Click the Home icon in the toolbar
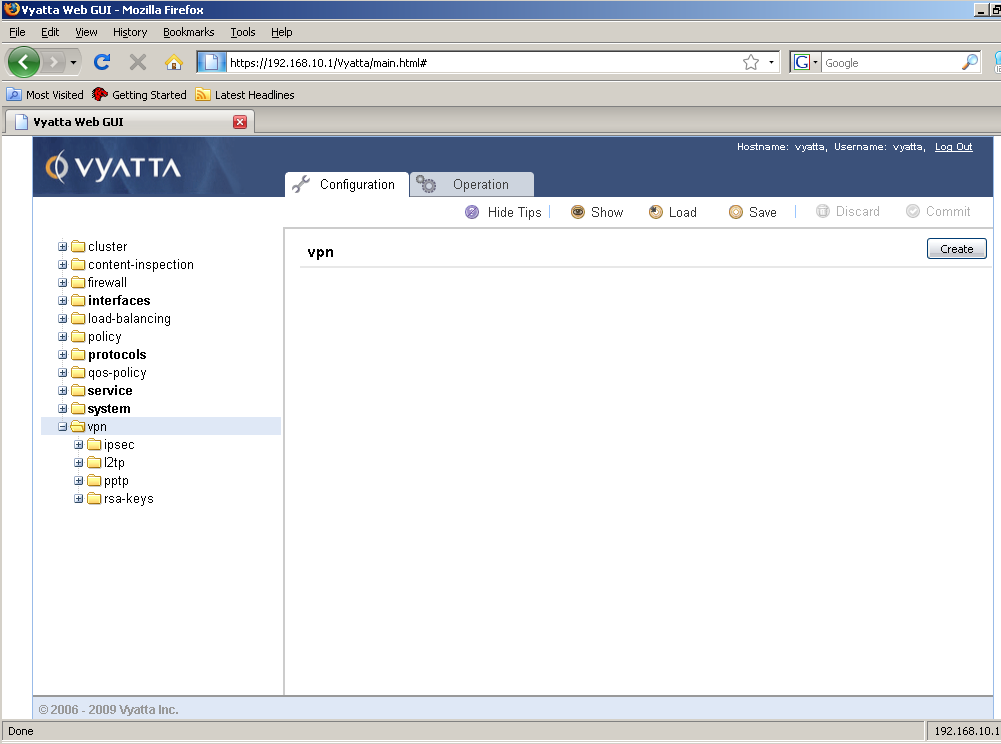Screen dimensions: 1001x744 point(174,62)
